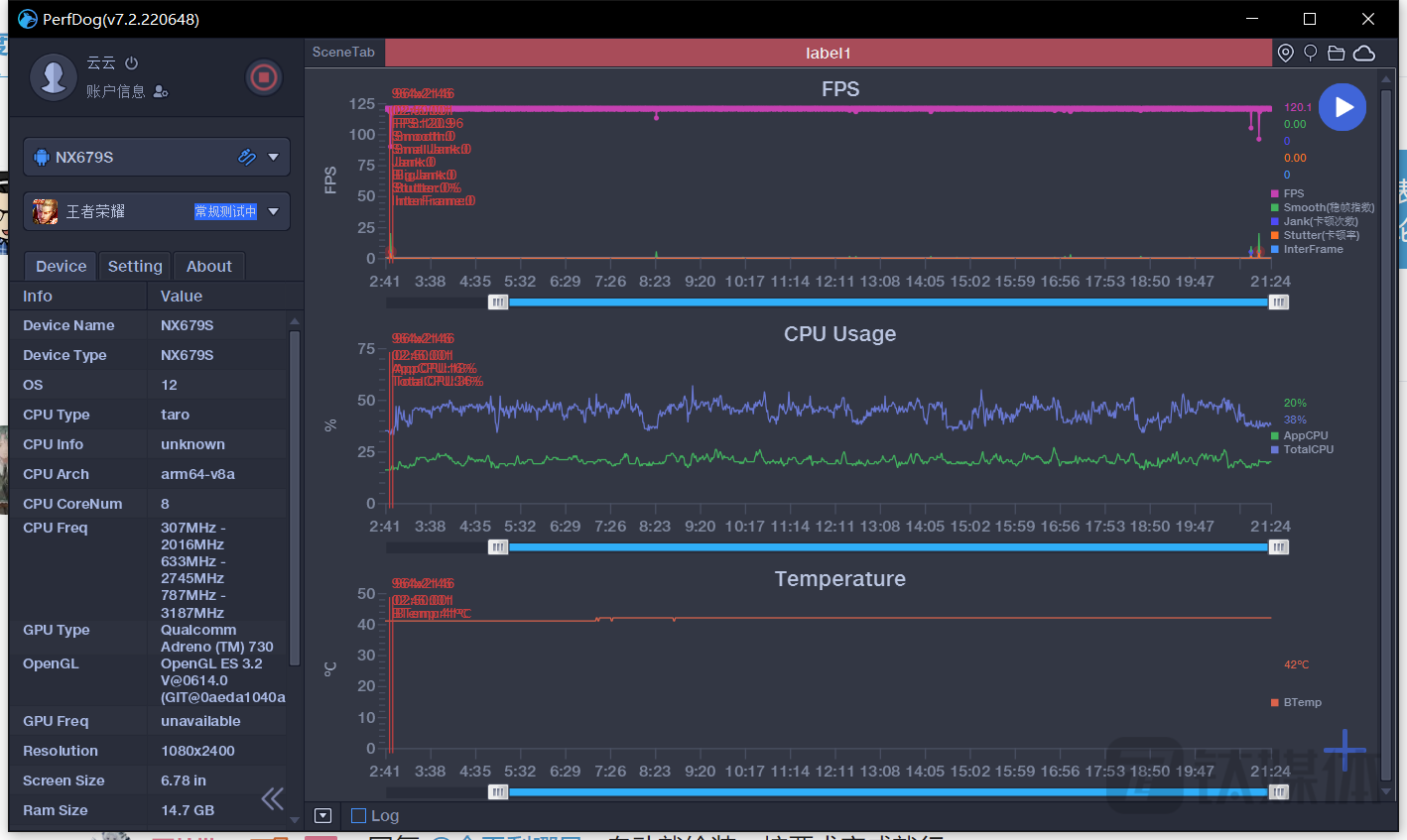The height and width of the screenshot is (840, 1407).
Task: Click the label1 scene bar
Action: pos(828,54)
